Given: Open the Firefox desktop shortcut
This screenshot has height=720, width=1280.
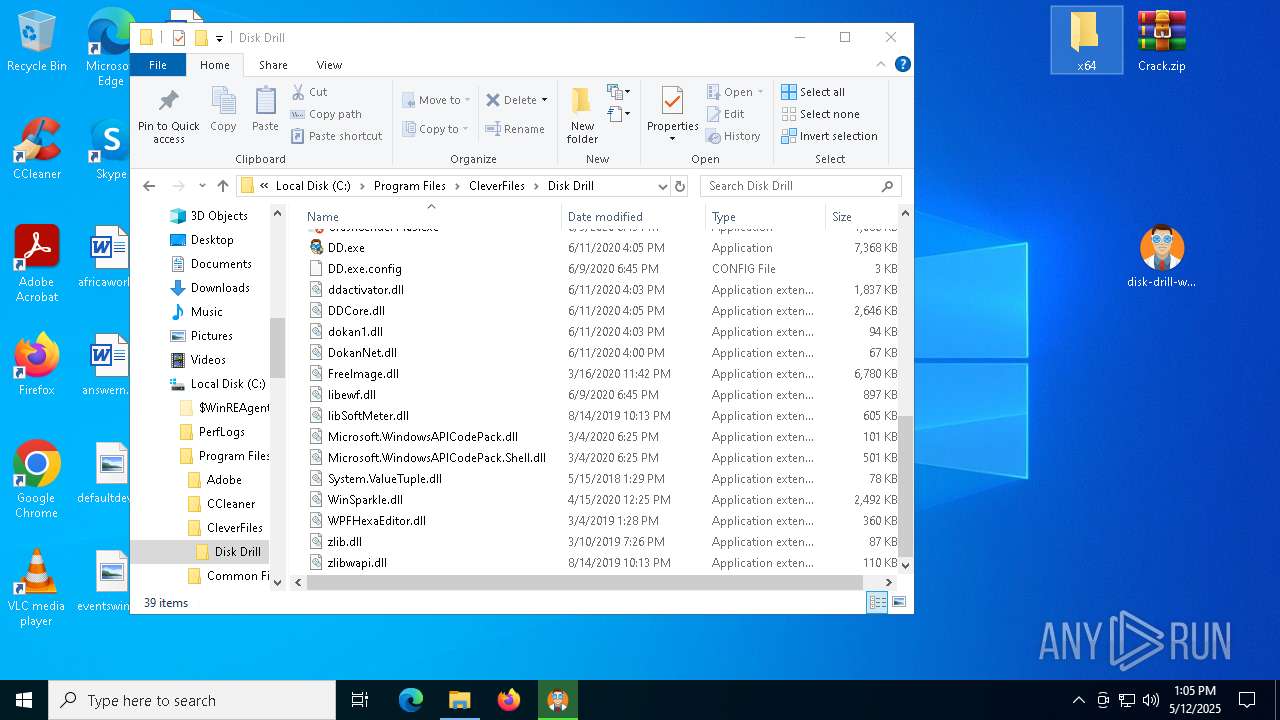Looking at the screenshot, I should (x=36, y=365).
